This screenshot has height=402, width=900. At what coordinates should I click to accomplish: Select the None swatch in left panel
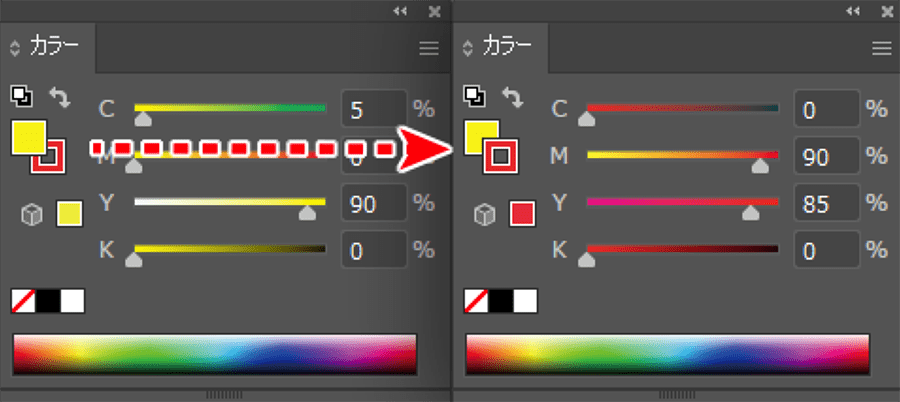click(x=24, y=301)
